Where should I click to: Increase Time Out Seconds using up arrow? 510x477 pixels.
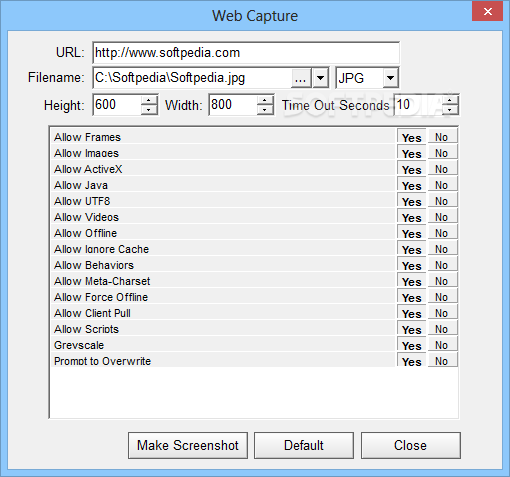pyautogui.click(x=450, y=100)
